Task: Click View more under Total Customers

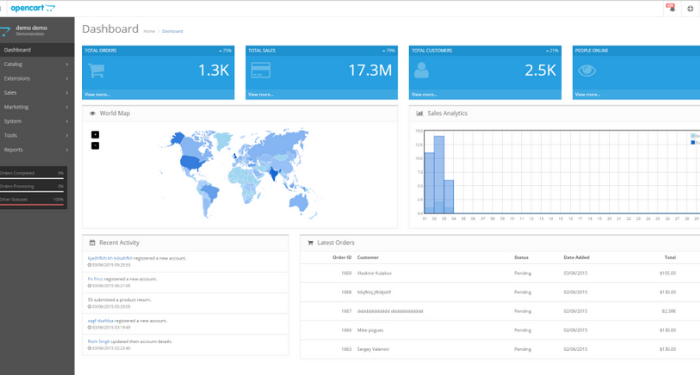Action: 424,95
